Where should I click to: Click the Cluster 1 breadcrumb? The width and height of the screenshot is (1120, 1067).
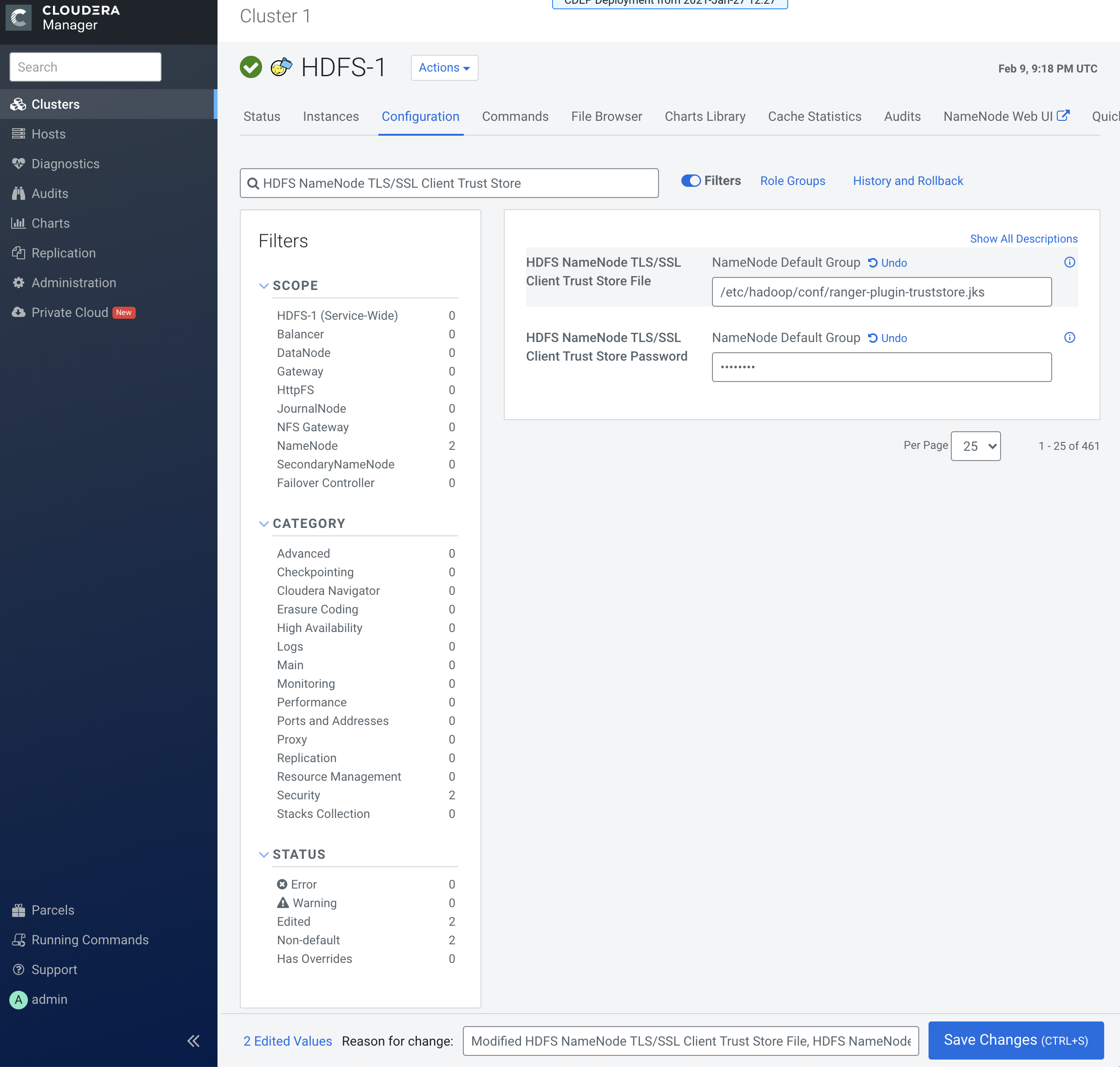[x=275, y=16]
